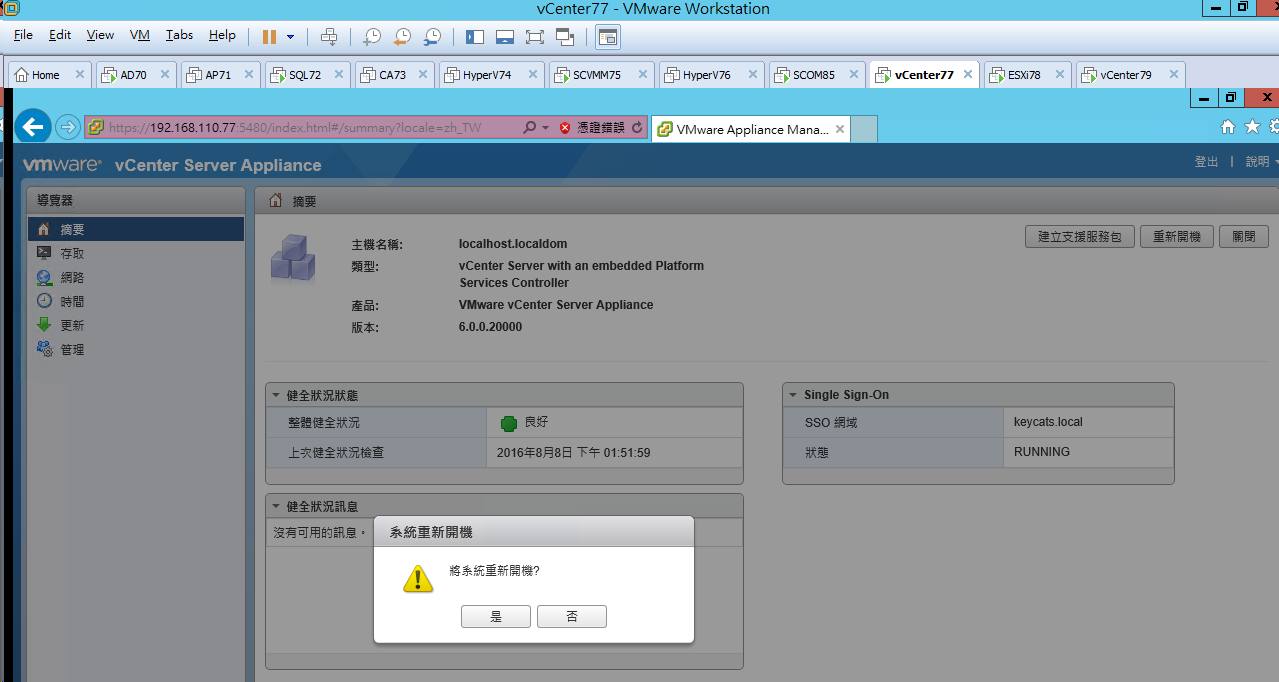Image resolution: width=1279 pixels, height=682 pixels.
Task: Switch to the HyperV76 tab
Action: 713,75
